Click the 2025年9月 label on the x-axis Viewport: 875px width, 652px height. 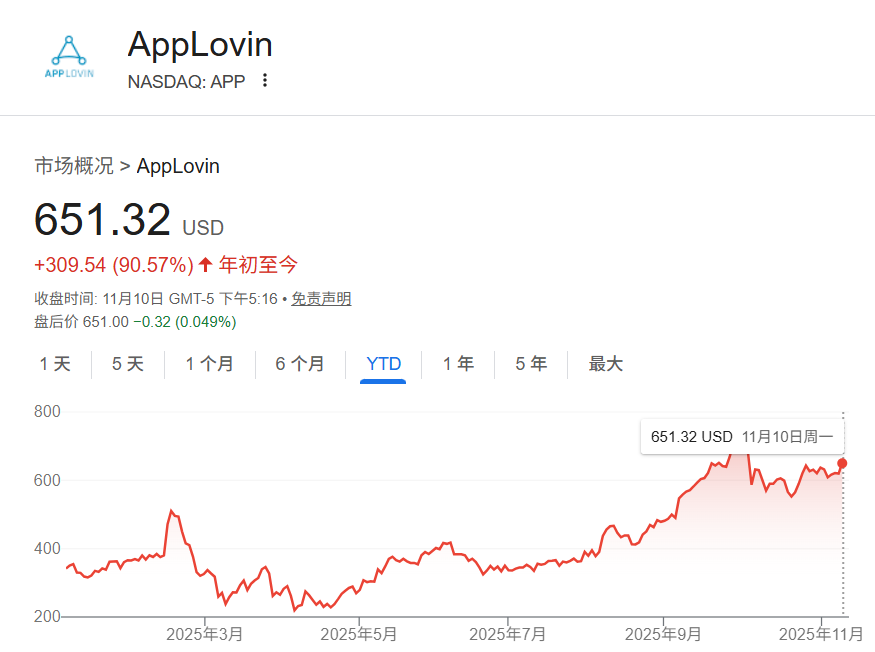(662, 634)
